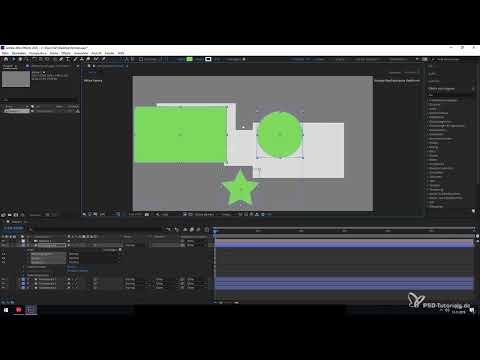Click the Add button in the Contents row
Image resolution: width=480 pixels, height=360 pixels.
[x=120, y=250]
